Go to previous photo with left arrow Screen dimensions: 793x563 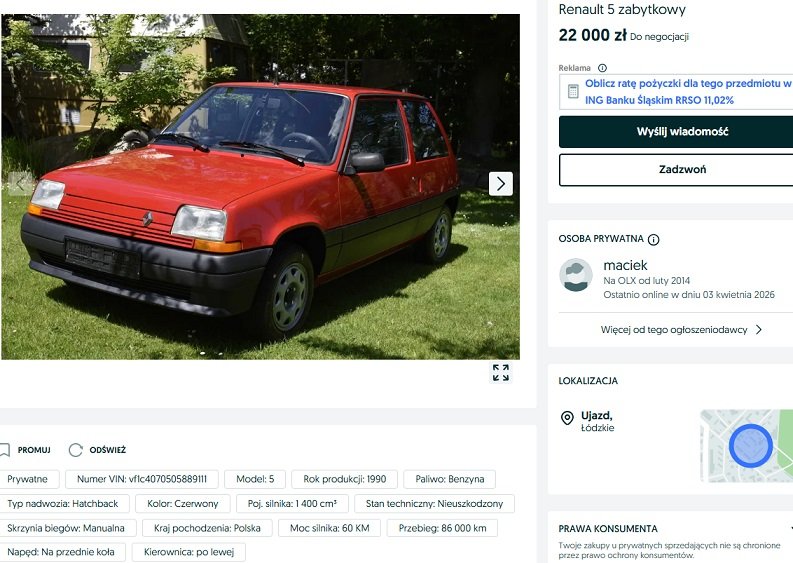[20, 184]
